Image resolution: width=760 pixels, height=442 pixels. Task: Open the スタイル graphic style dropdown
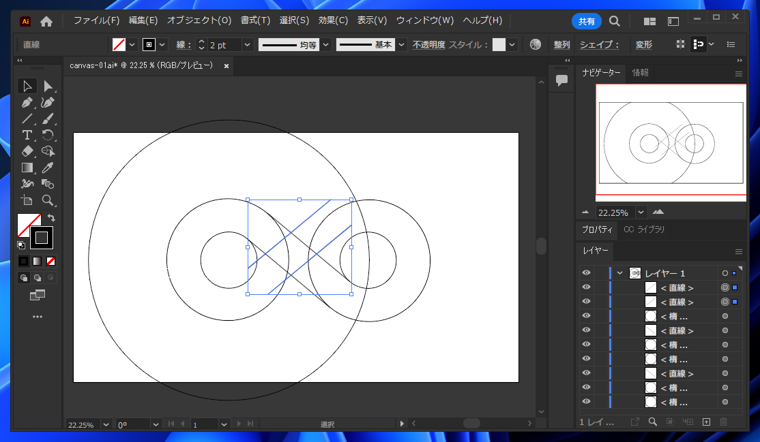(x=512, y=45)
